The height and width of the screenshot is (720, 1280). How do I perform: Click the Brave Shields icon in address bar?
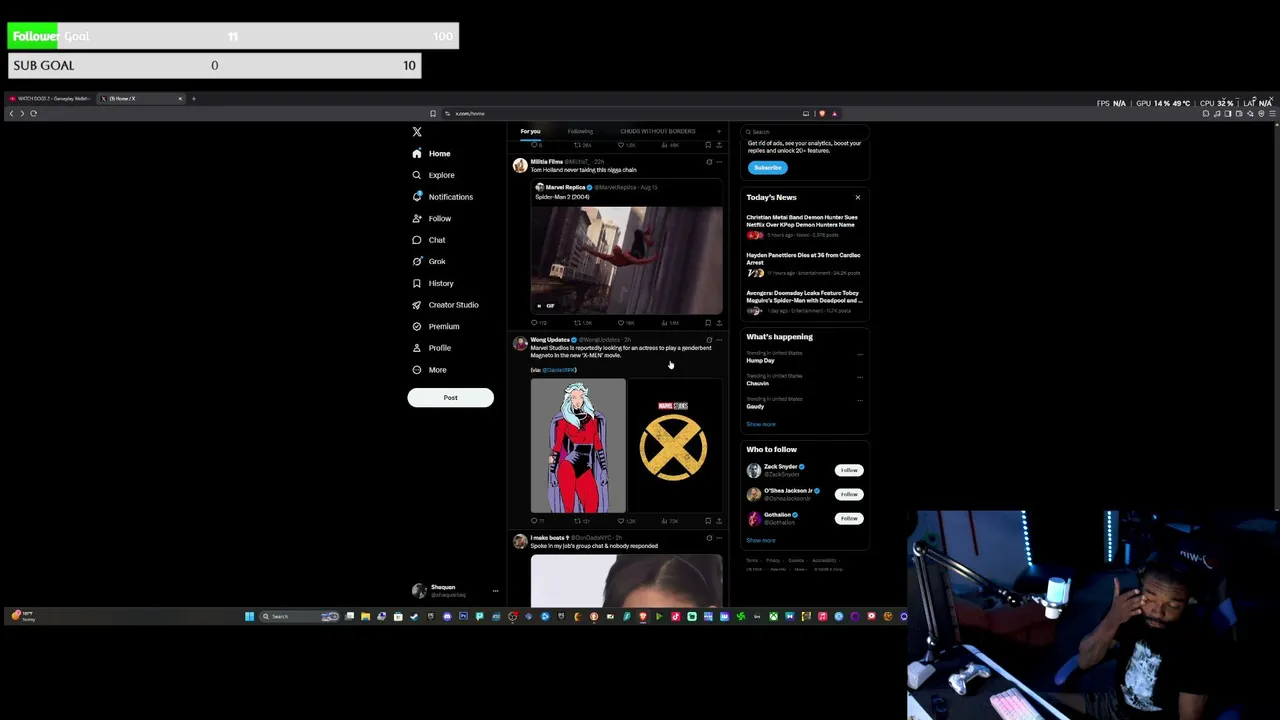click(822, 113)
